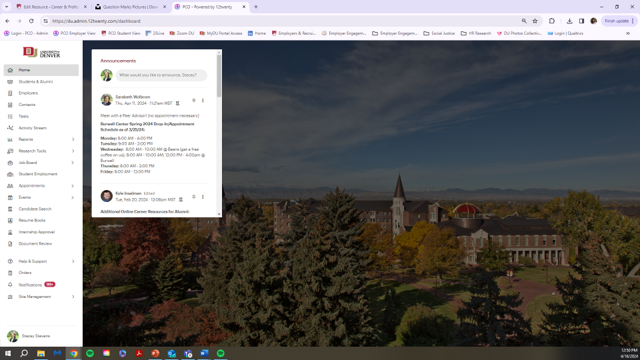Open the 'MyDU Portal Access' bookmark

pos(221,33)
